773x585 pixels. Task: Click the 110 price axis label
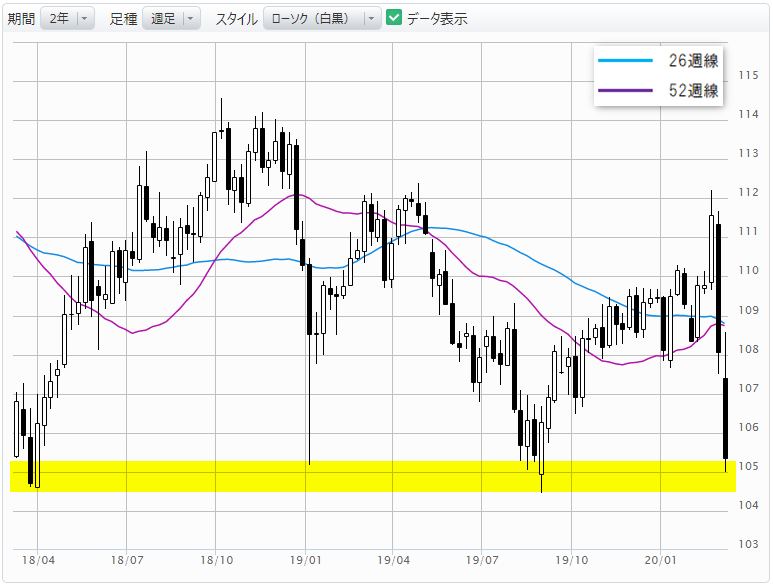(748, 271)
